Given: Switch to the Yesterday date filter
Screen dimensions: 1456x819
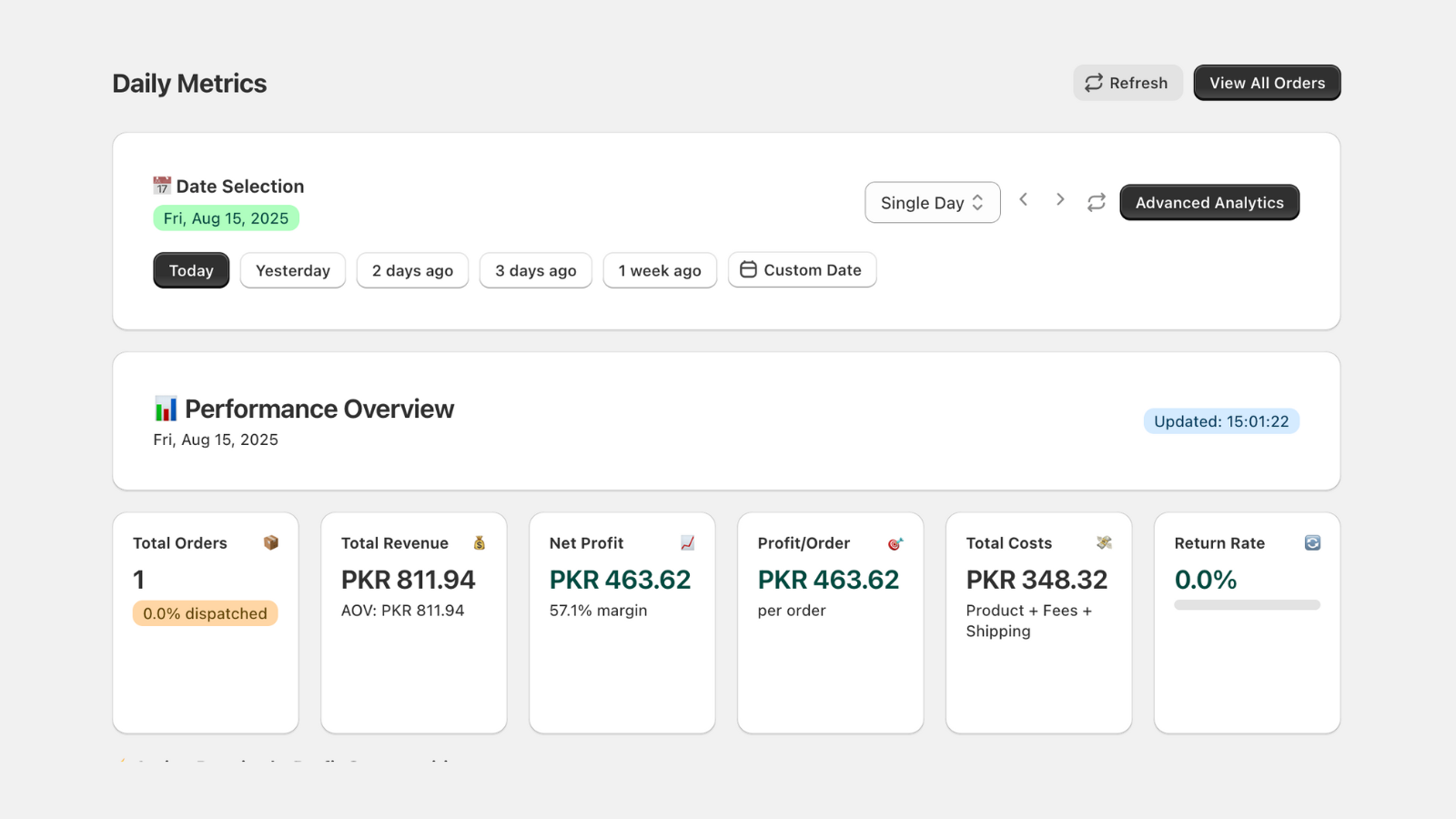Looking at the screenshot, I should click(x=292, y=270).
